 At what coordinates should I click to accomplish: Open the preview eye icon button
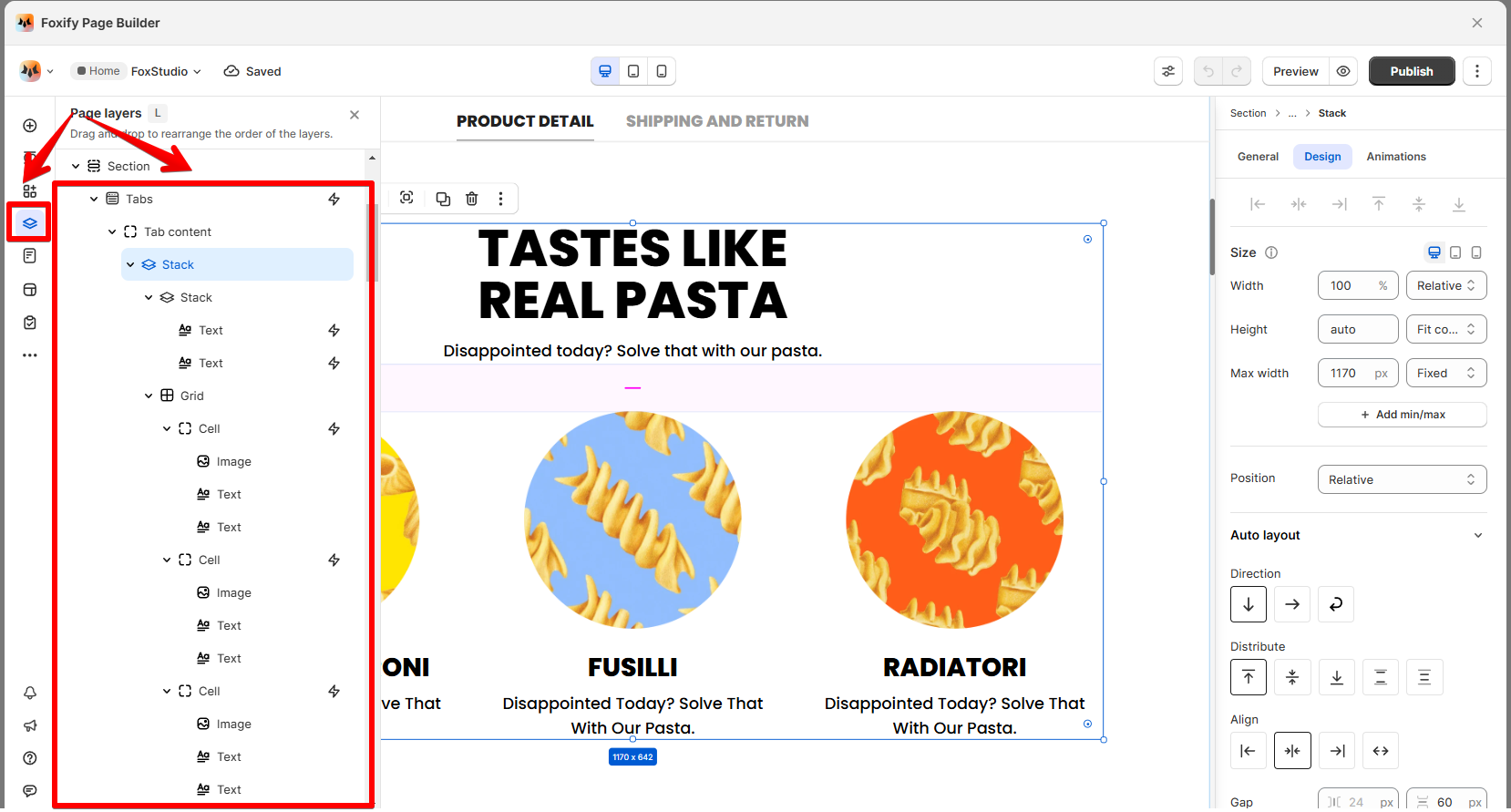point(1343,71)
